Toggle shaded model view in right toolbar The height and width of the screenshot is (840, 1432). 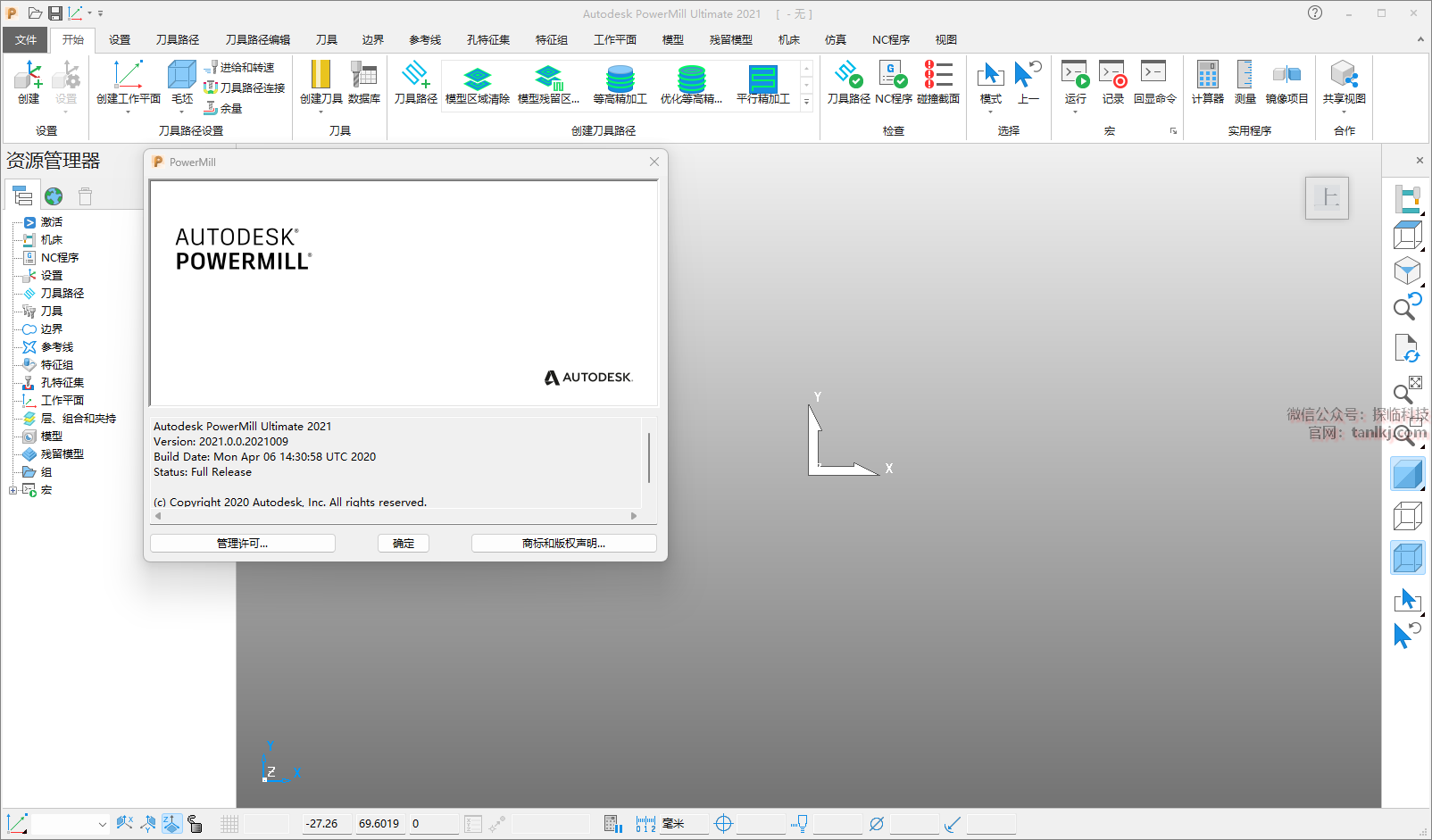(1407, 474)
